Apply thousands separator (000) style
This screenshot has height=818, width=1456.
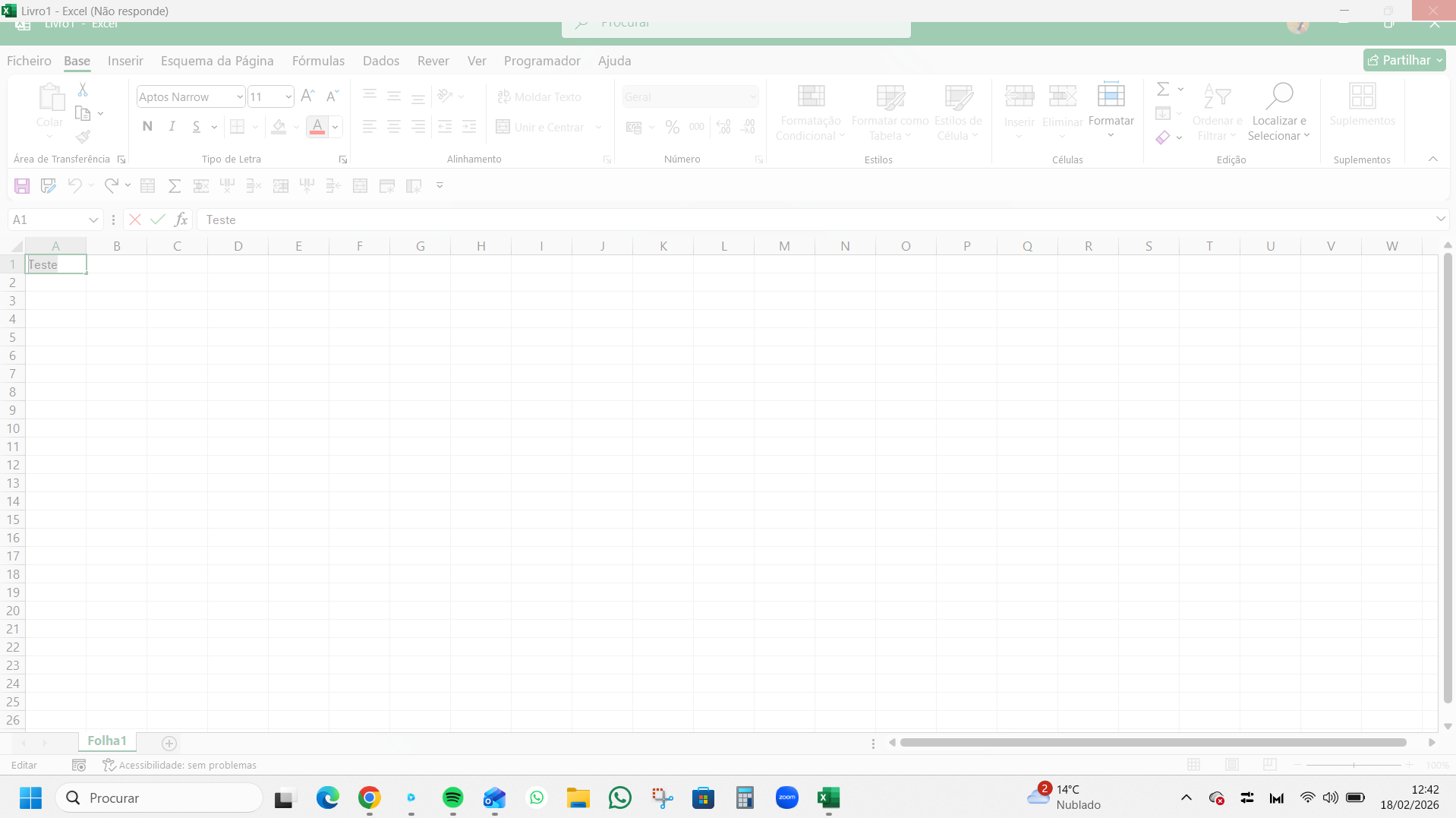697,127
